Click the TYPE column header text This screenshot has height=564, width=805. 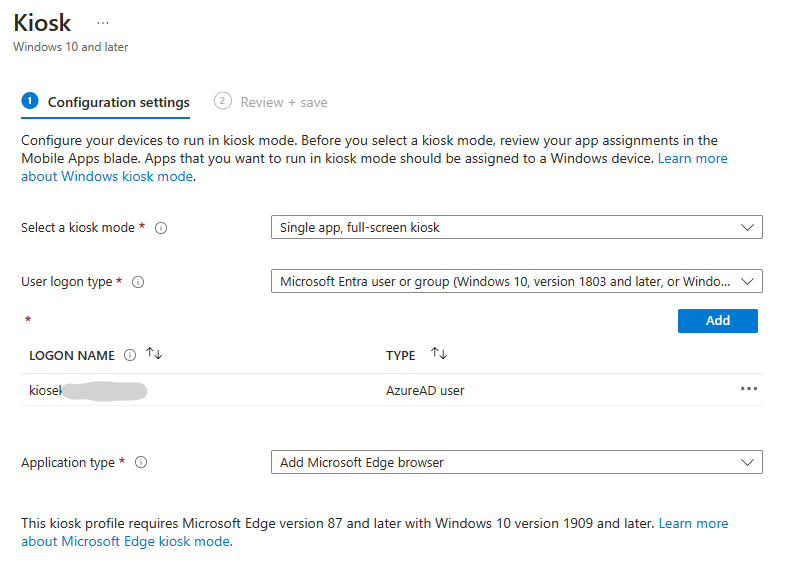tap(400, 355)
